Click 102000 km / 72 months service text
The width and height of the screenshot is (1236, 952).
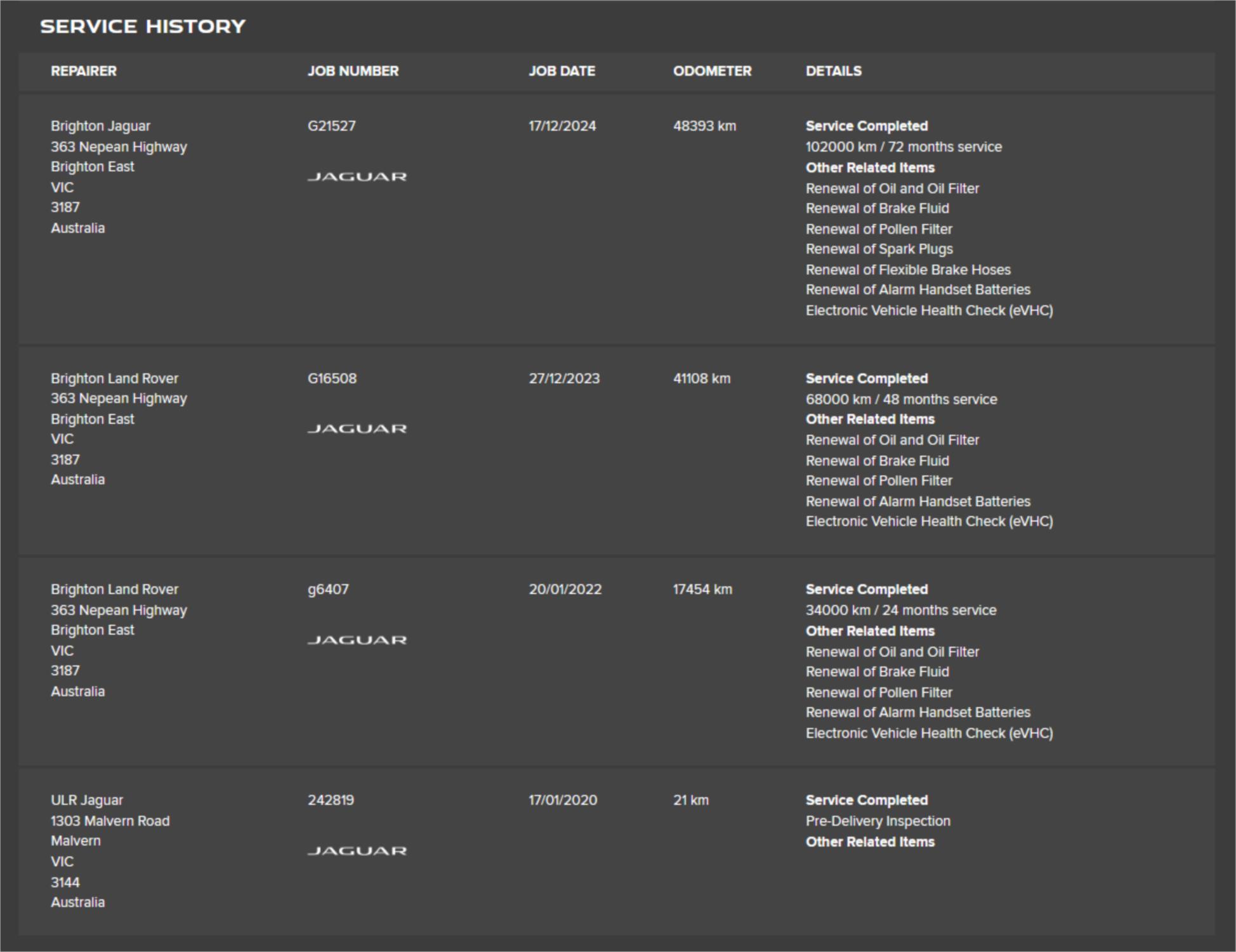tap(904, 147)
